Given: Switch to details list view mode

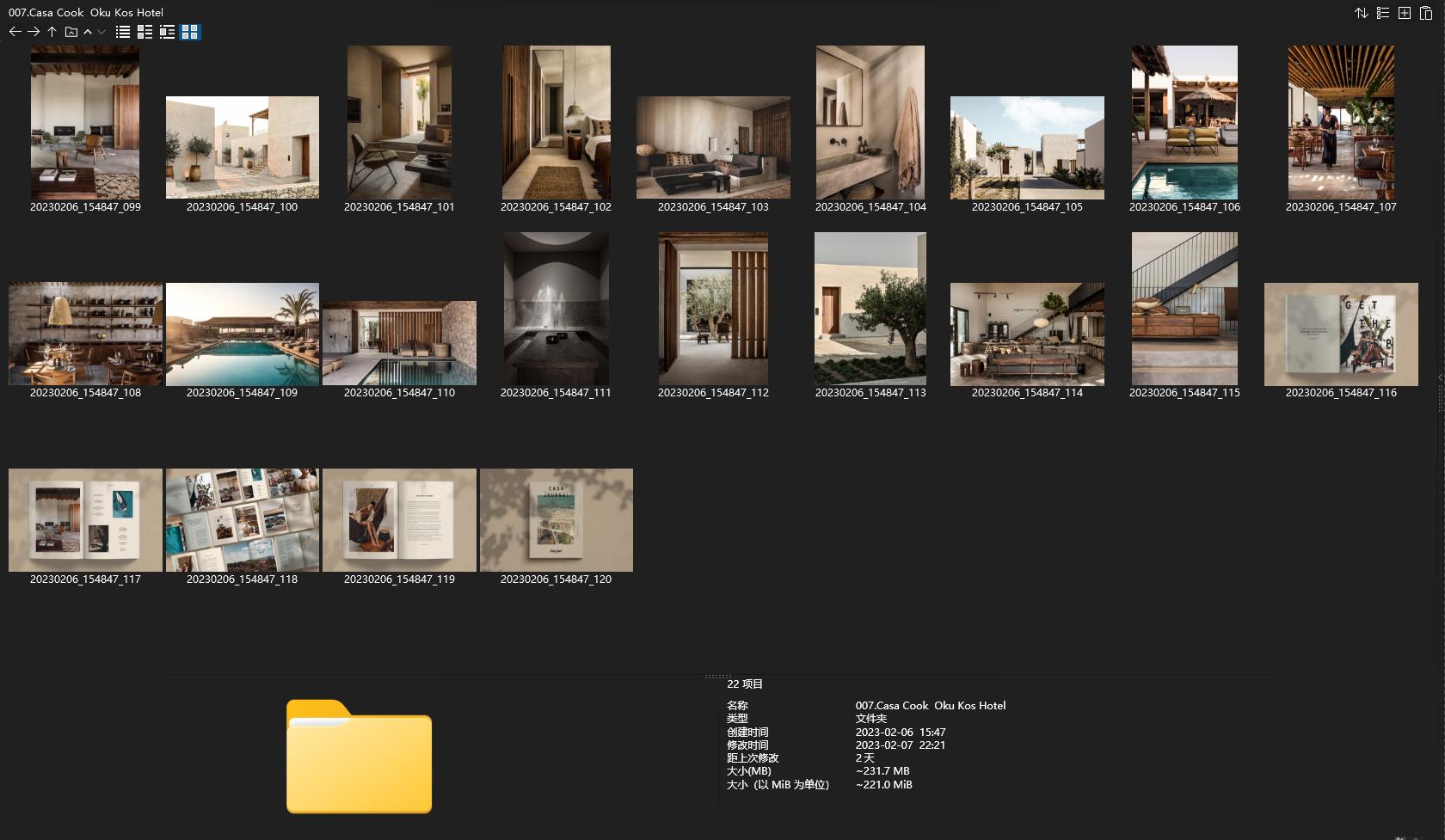Looking at the screenshot, I should point(144,32).
